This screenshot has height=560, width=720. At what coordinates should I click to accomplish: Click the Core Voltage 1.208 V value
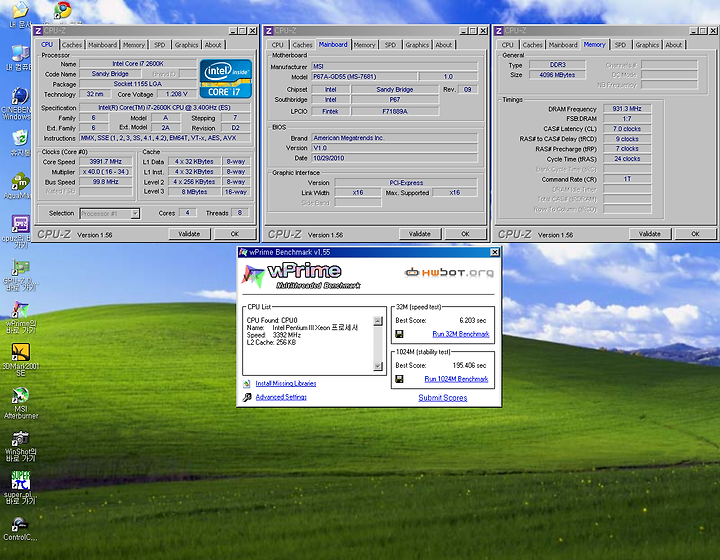point(176,94)
